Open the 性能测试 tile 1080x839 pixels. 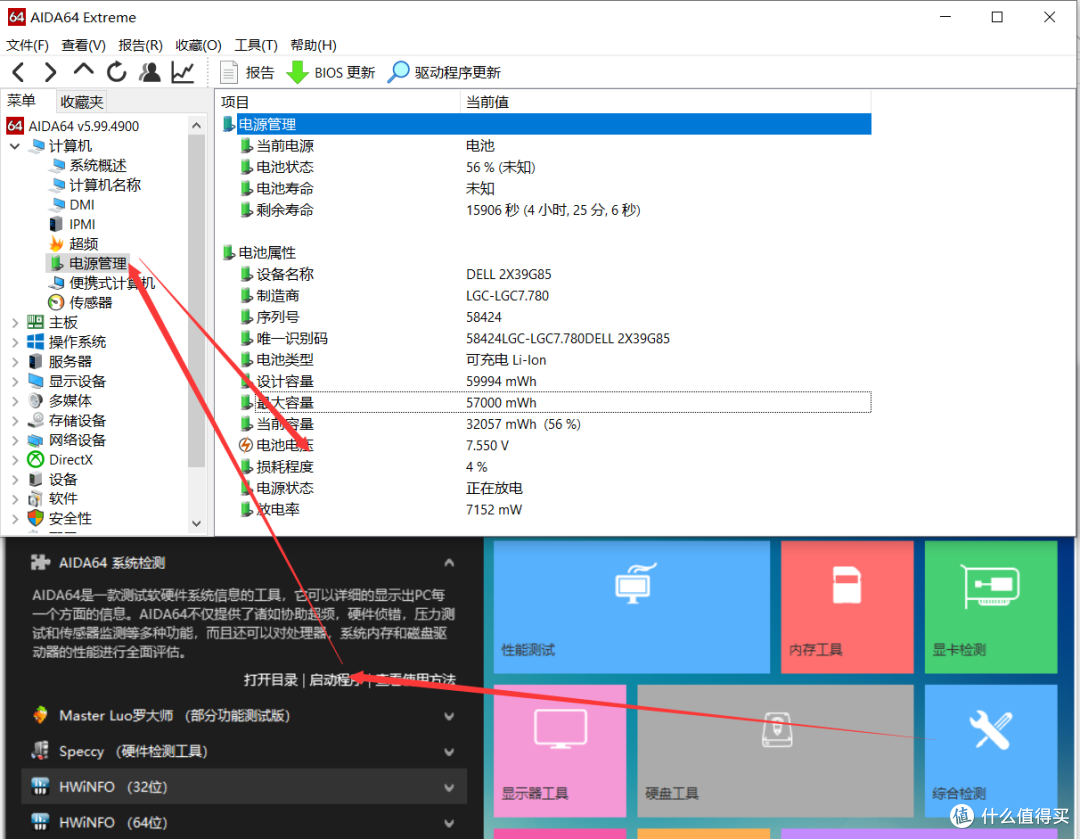tap(632, 607)
